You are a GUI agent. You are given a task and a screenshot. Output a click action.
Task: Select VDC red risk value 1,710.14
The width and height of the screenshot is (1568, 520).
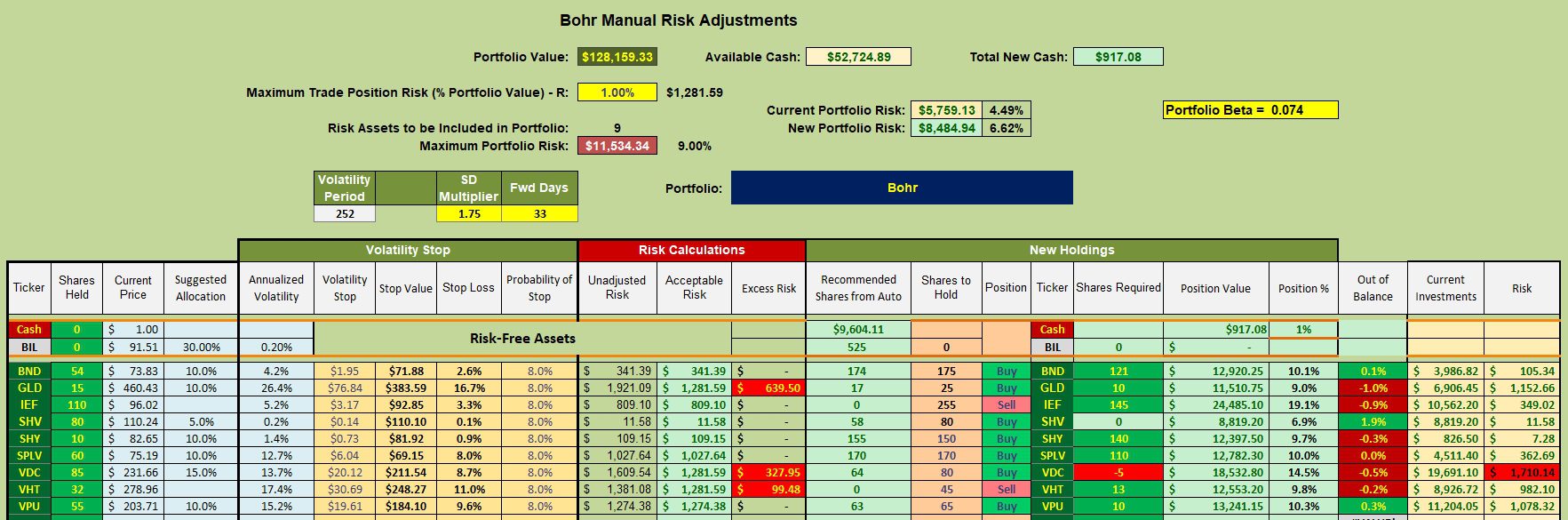pyautogui.click(x=1522, y=472)
